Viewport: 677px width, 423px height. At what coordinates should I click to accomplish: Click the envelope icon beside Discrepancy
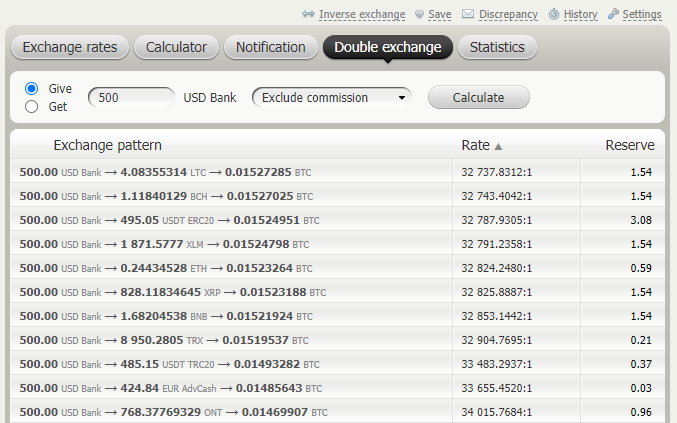point(468,14)
